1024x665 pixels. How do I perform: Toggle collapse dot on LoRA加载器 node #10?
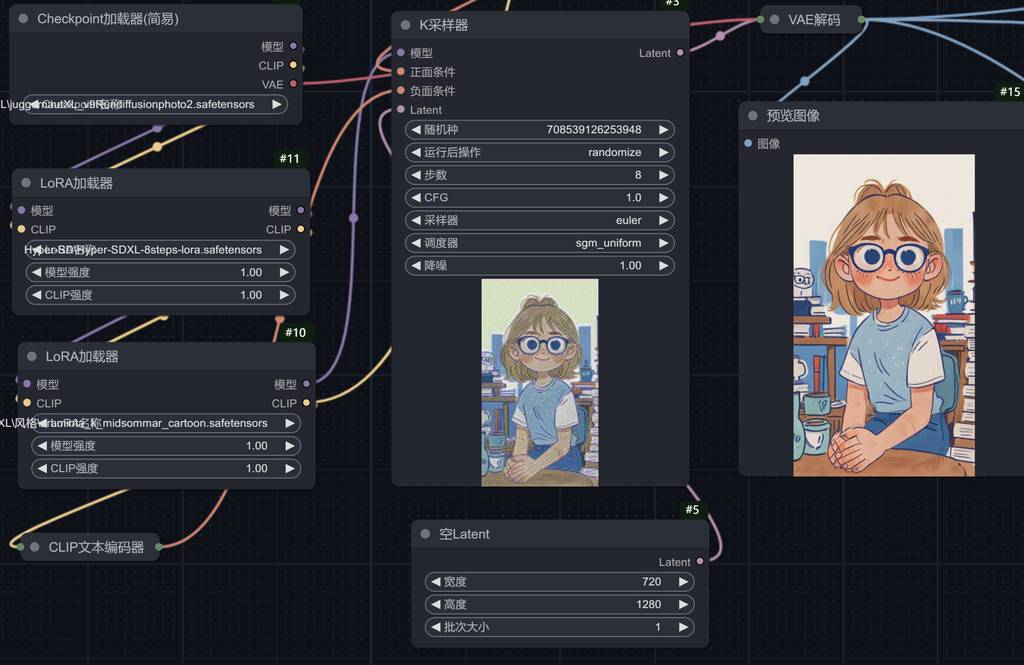pyautogui.click(x=32, y=357)
